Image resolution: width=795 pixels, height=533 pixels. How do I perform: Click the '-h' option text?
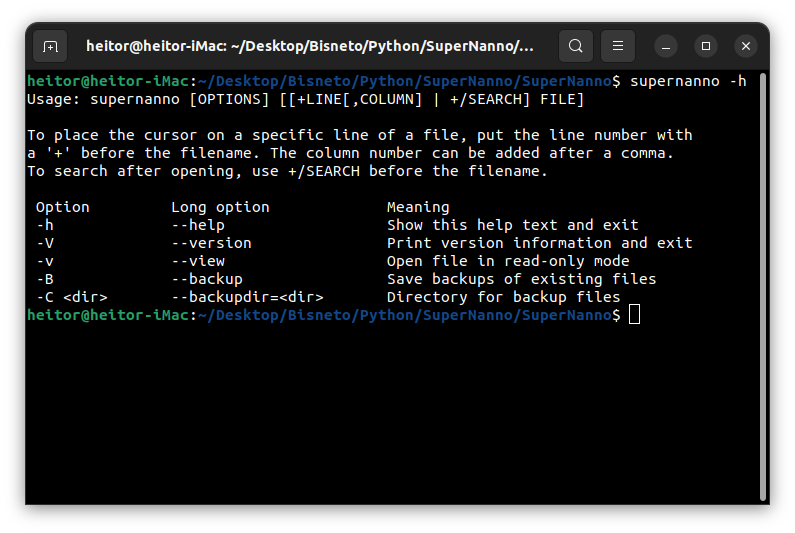(45, 225)
